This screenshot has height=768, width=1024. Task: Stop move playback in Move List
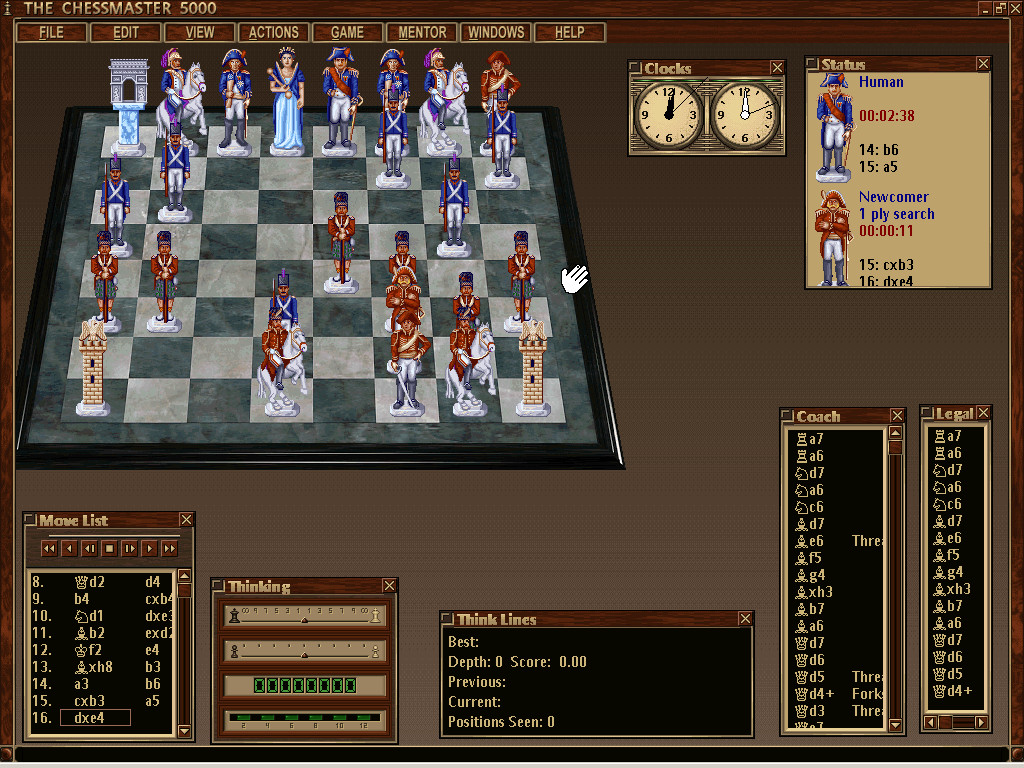pyautogui.click(x=110, y=549)
